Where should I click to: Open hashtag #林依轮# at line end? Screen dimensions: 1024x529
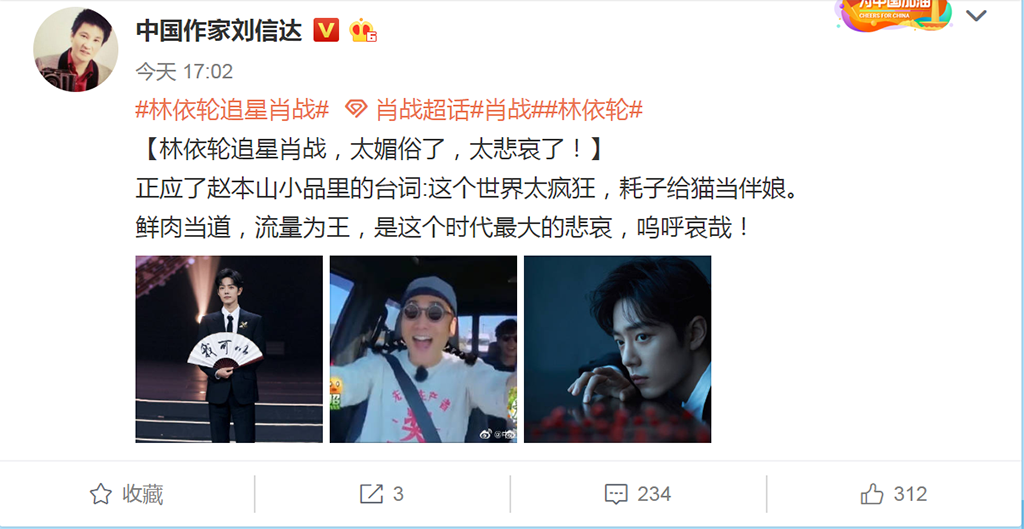593,110
